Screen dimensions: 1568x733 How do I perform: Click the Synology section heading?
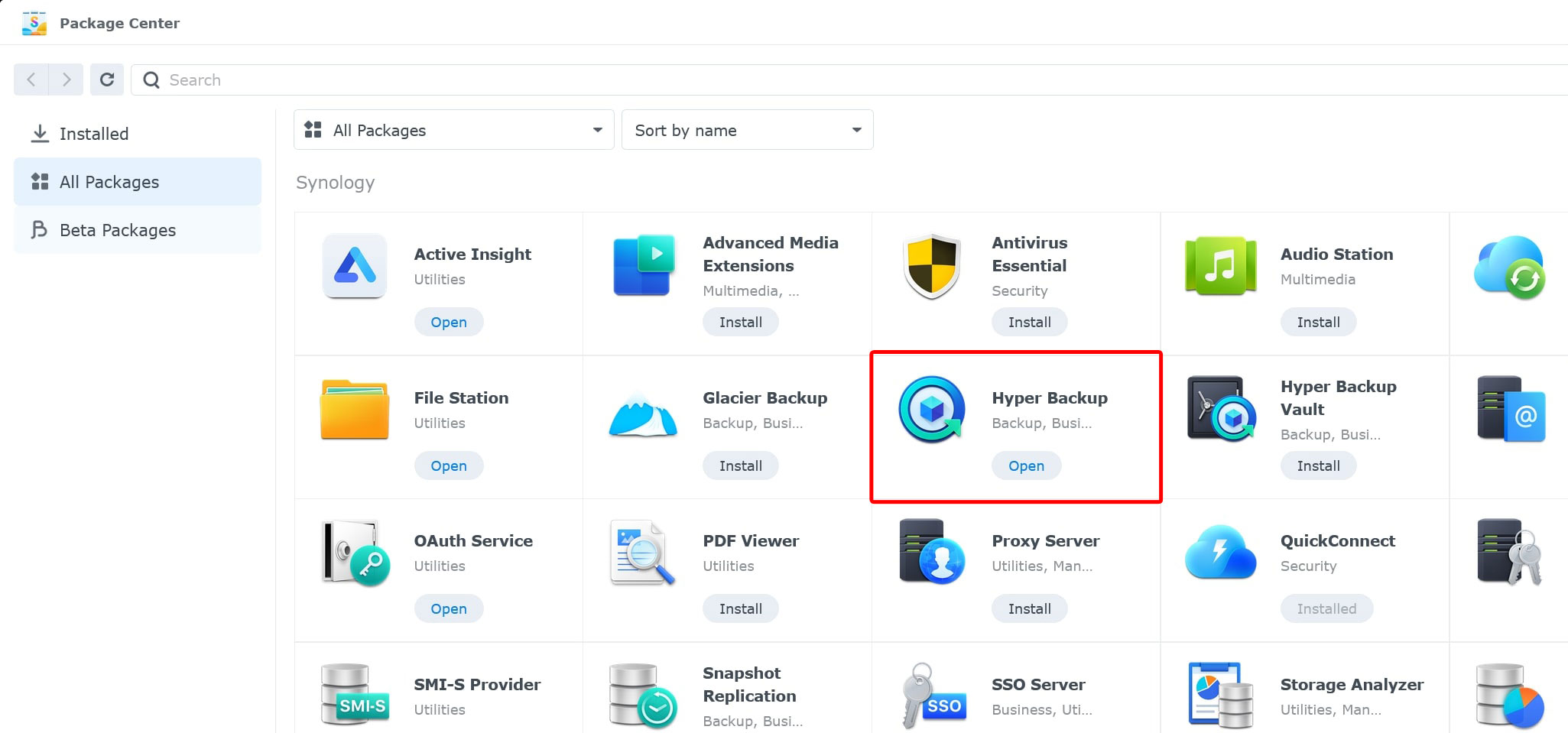[335, 183]
